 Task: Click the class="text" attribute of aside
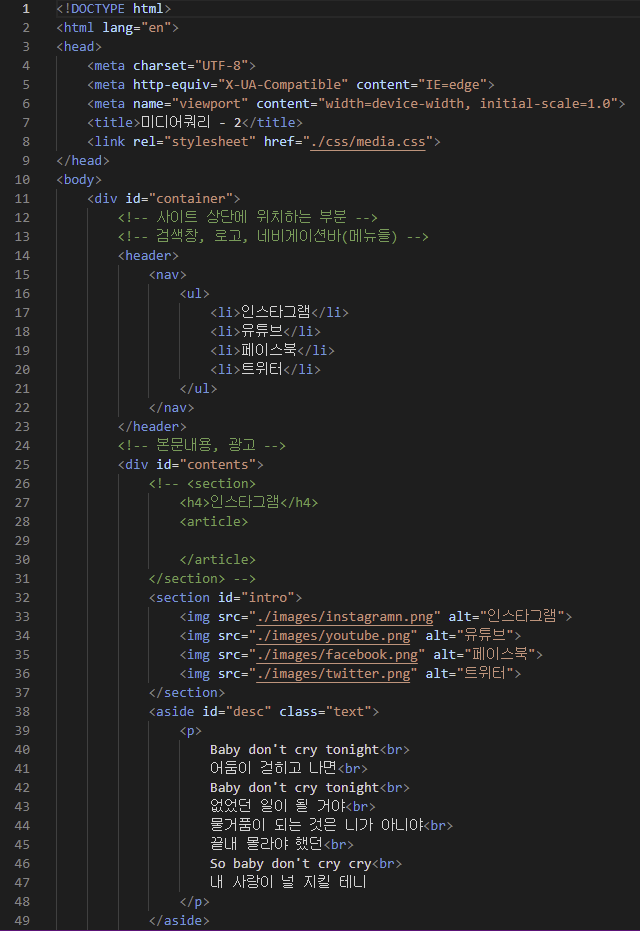point(325,712)
